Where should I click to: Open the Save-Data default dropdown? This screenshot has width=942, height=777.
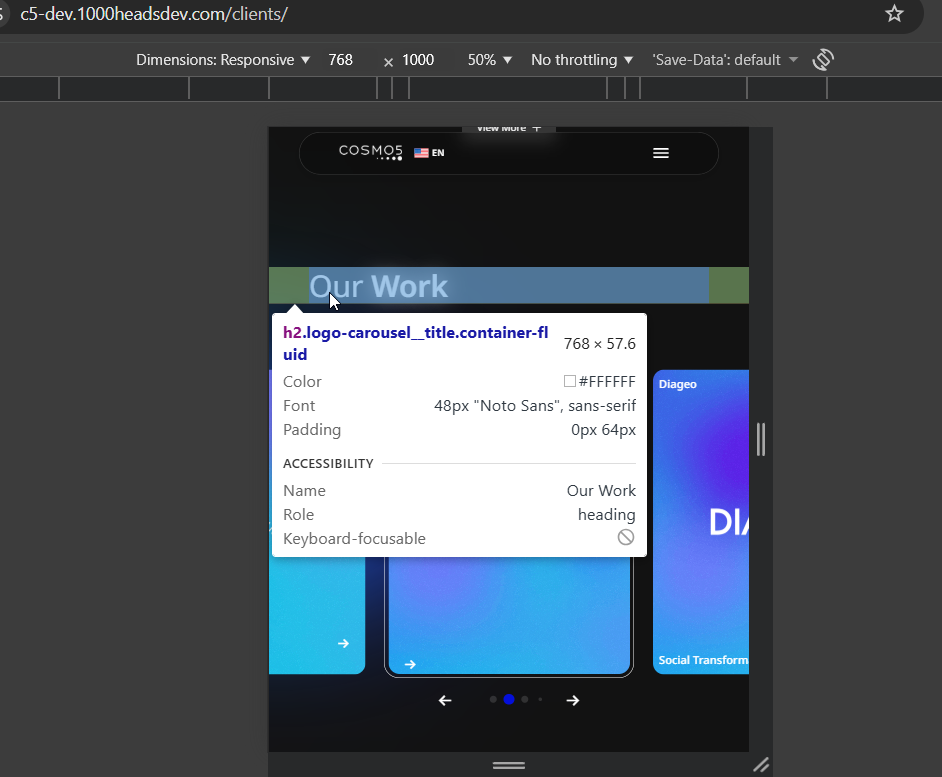725,59
